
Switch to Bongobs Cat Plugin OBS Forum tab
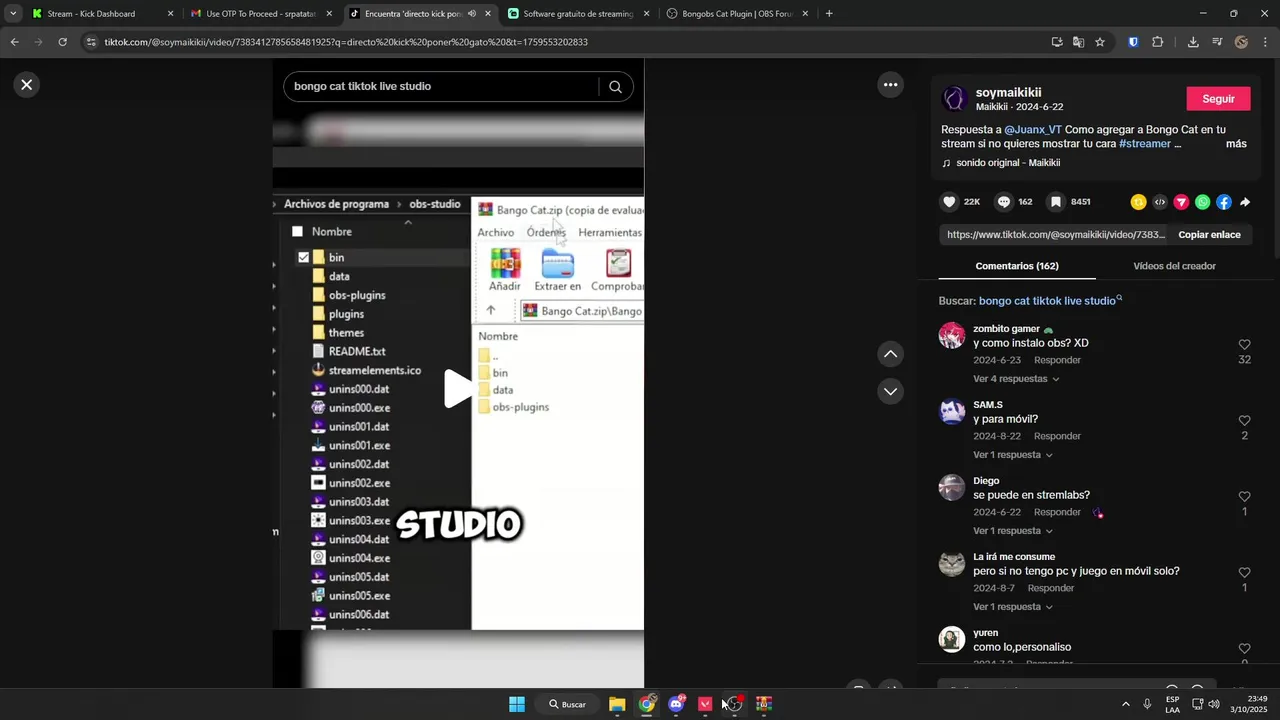(738, 14)
